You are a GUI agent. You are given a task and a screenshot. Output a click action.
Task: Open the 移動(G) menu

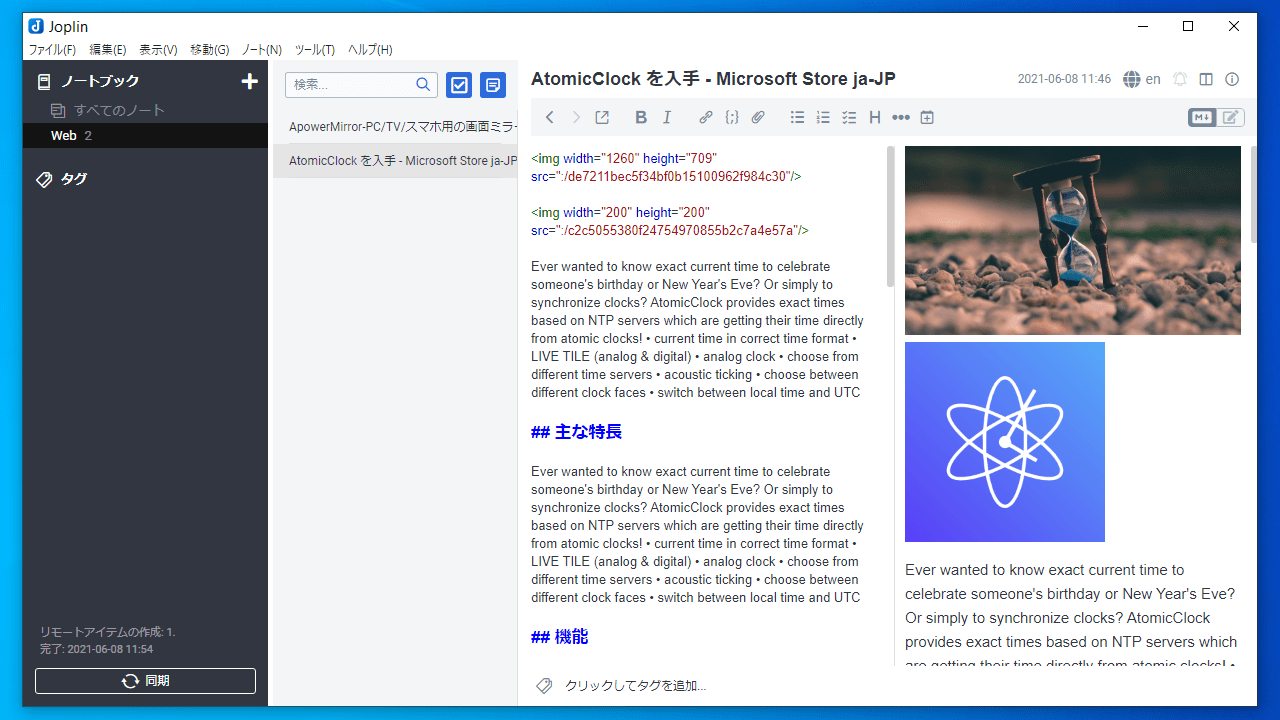tap(209, 50)
